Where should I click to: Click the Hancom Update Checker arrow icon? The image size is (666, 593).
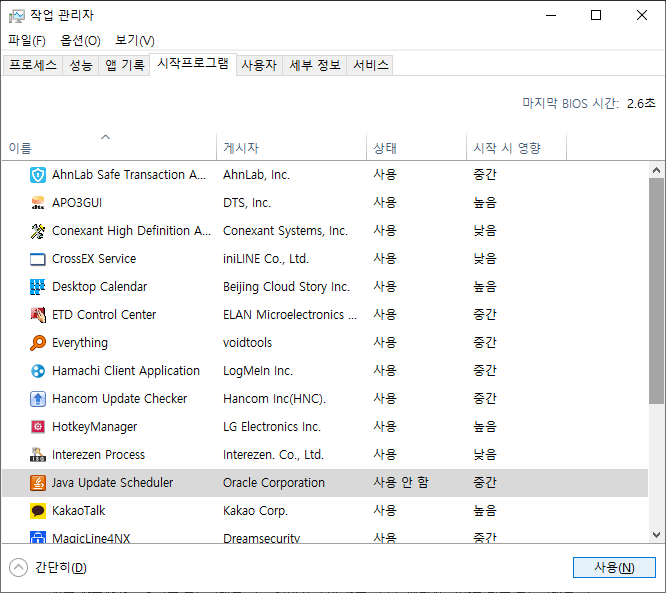coord(38,399)
